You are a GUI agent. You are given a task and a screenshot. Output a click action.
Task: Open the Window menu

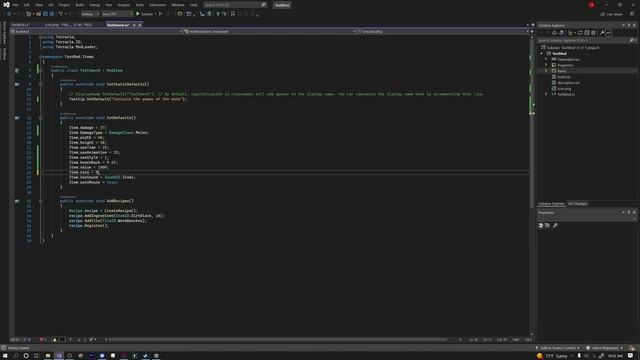[x=178, y=5]
